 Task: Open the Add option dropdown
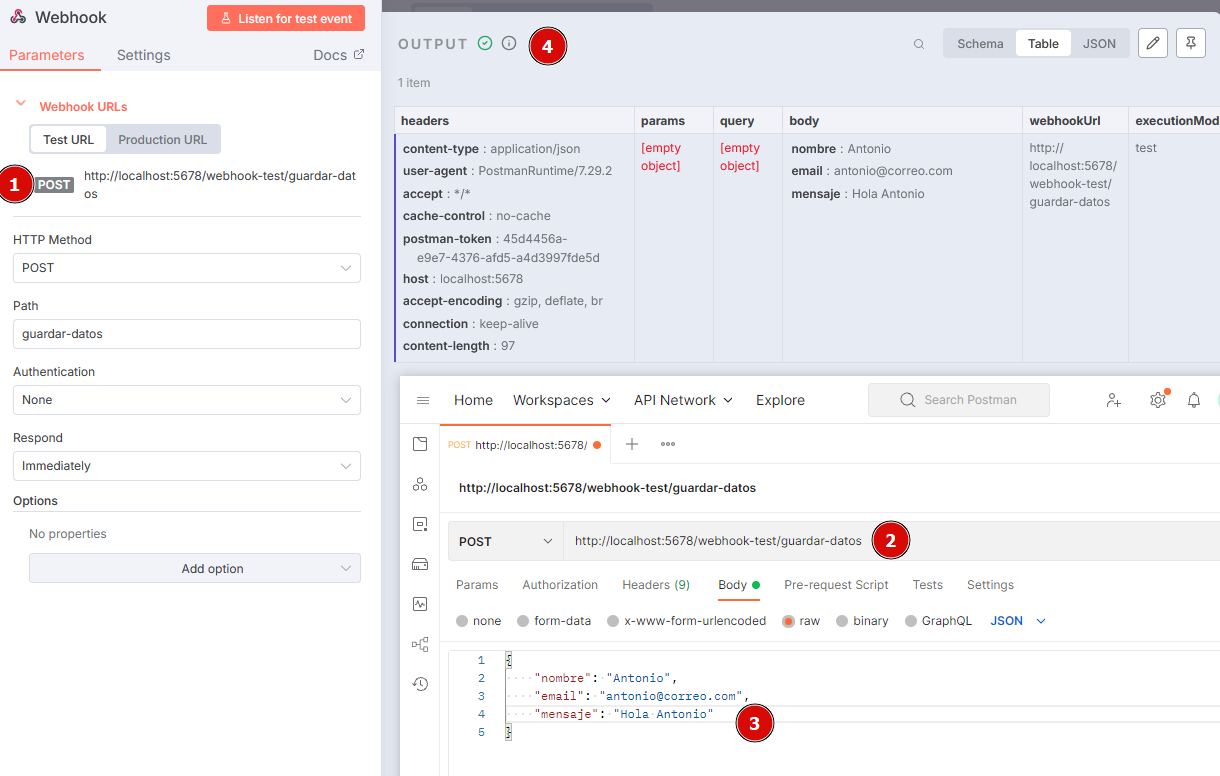[195, 568]
